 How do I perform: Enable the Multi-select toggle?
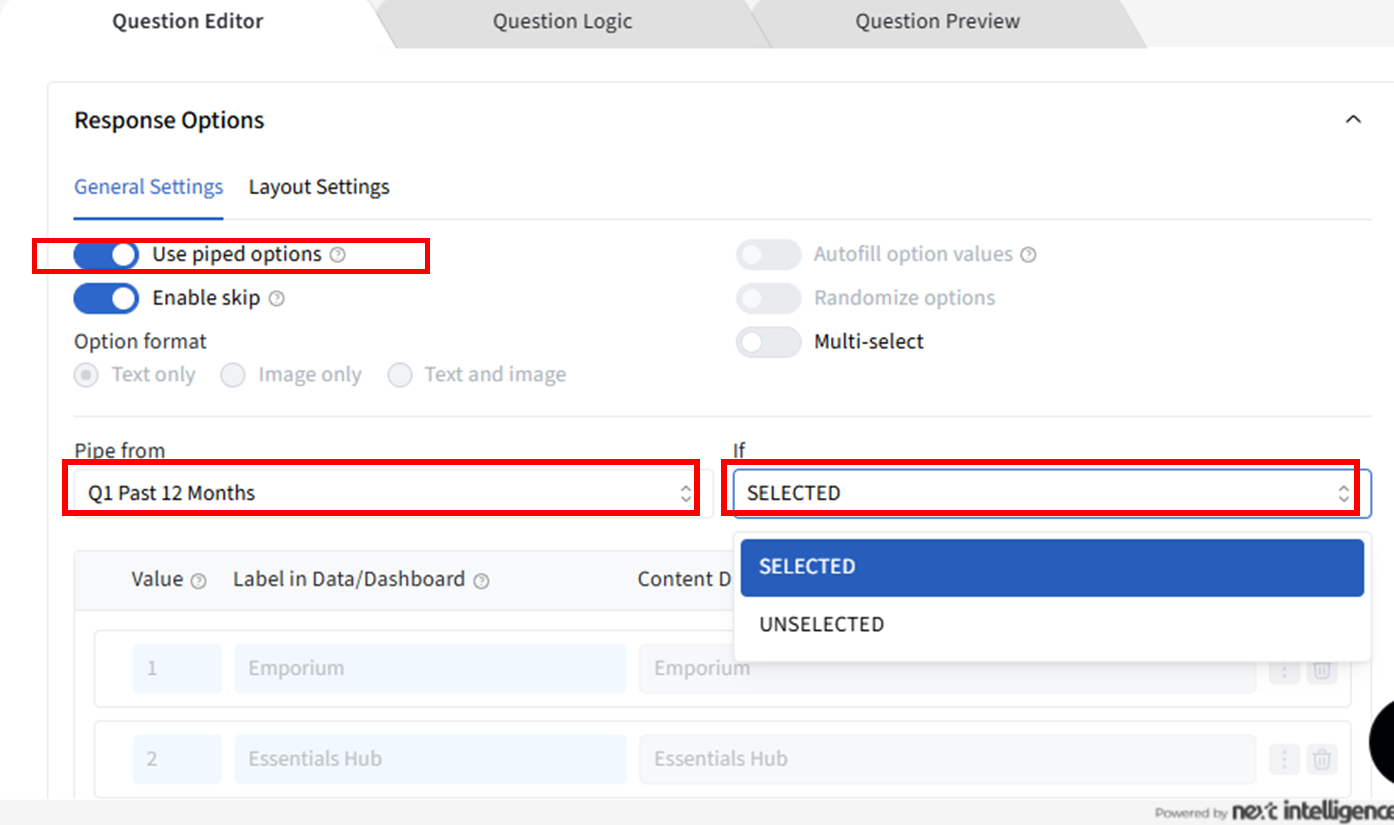768,342
